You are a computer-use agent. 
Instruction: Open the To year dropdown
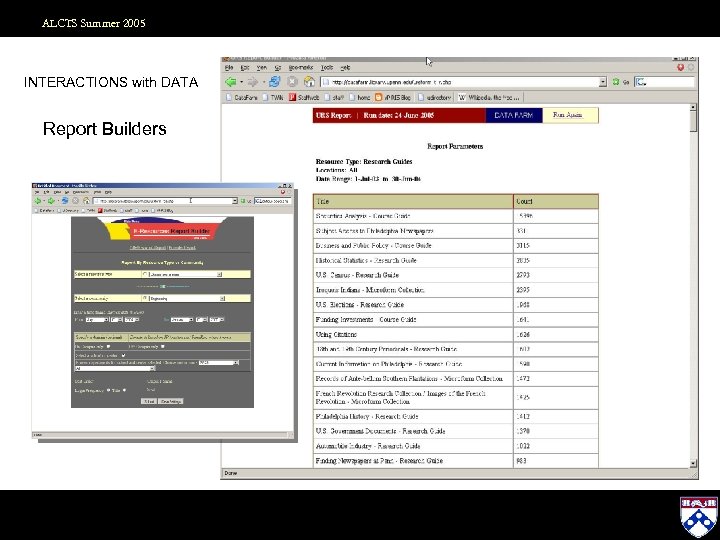pos(217,320)
